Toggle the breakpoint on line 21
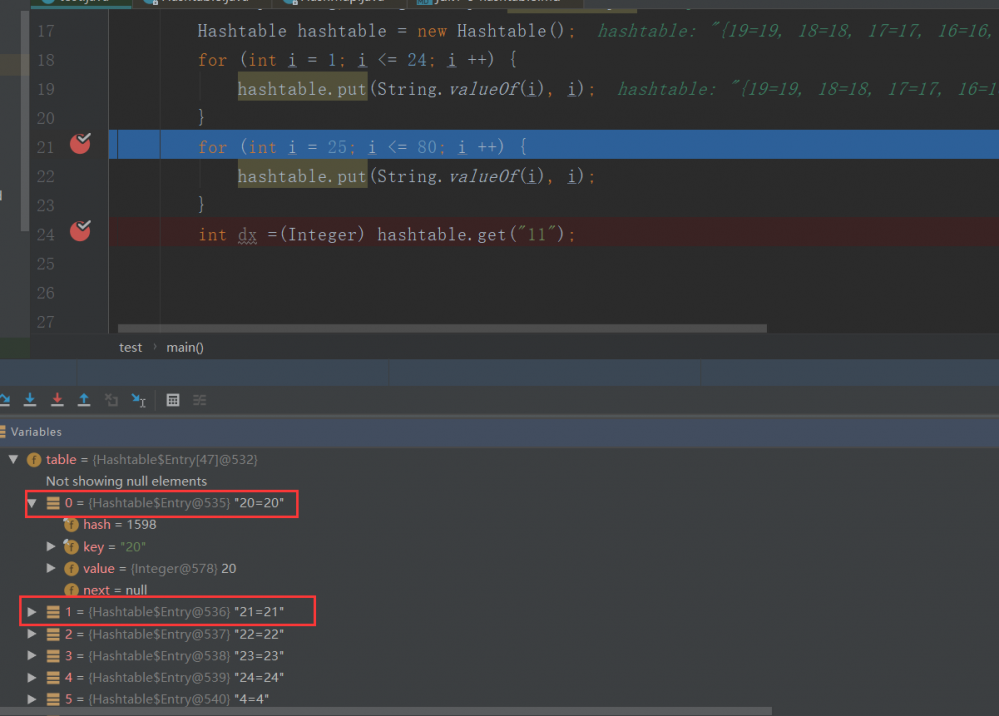Image resolution: width=999 pixels, height=716 pixels. point(80,144)
